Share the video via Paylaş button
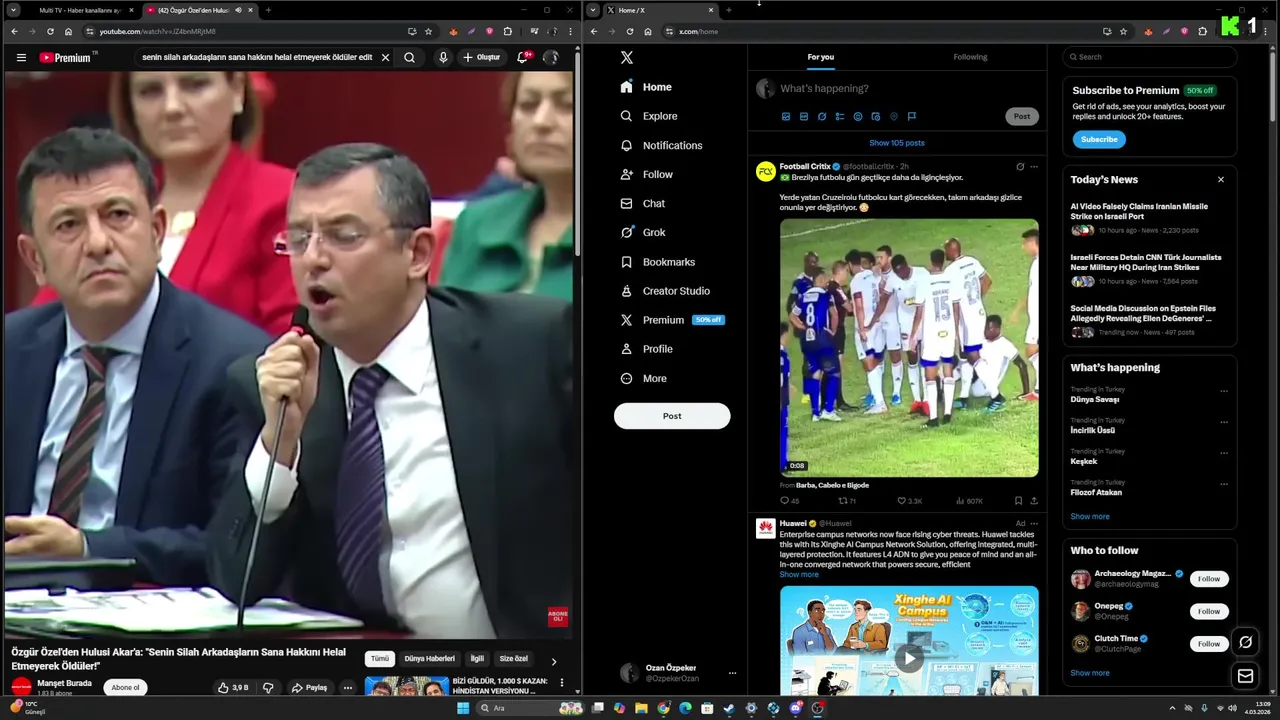 (309, 688)
